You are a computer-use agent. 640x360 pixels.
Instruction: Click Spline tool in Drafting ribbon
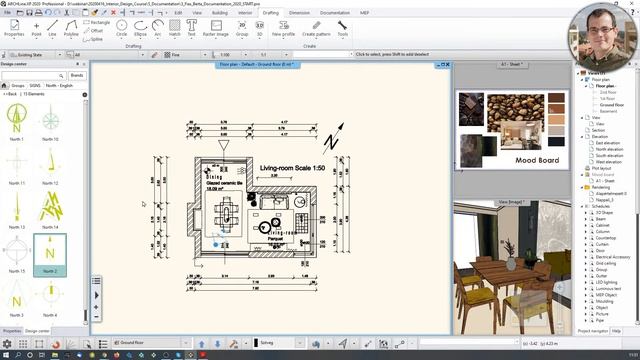point(93,39)
